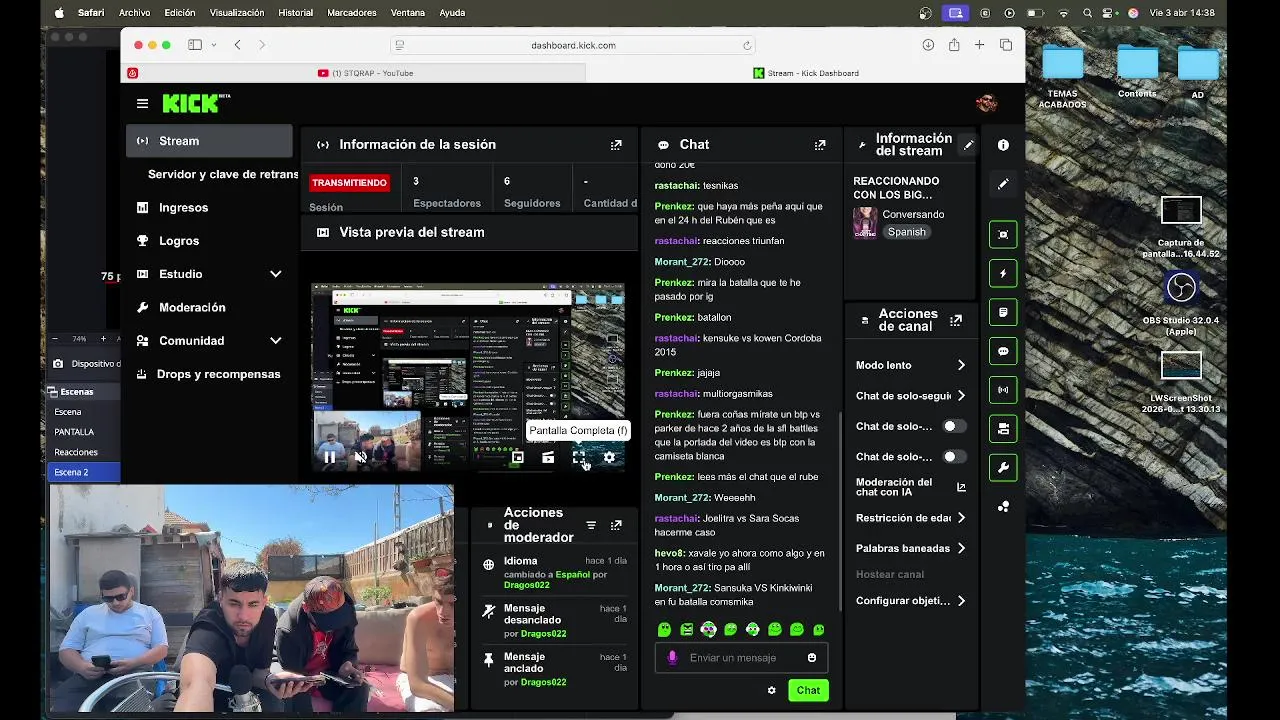Screen dimensions: 1280x720
Task: Open the emoji picker in chat input
Action: point(811,657)
